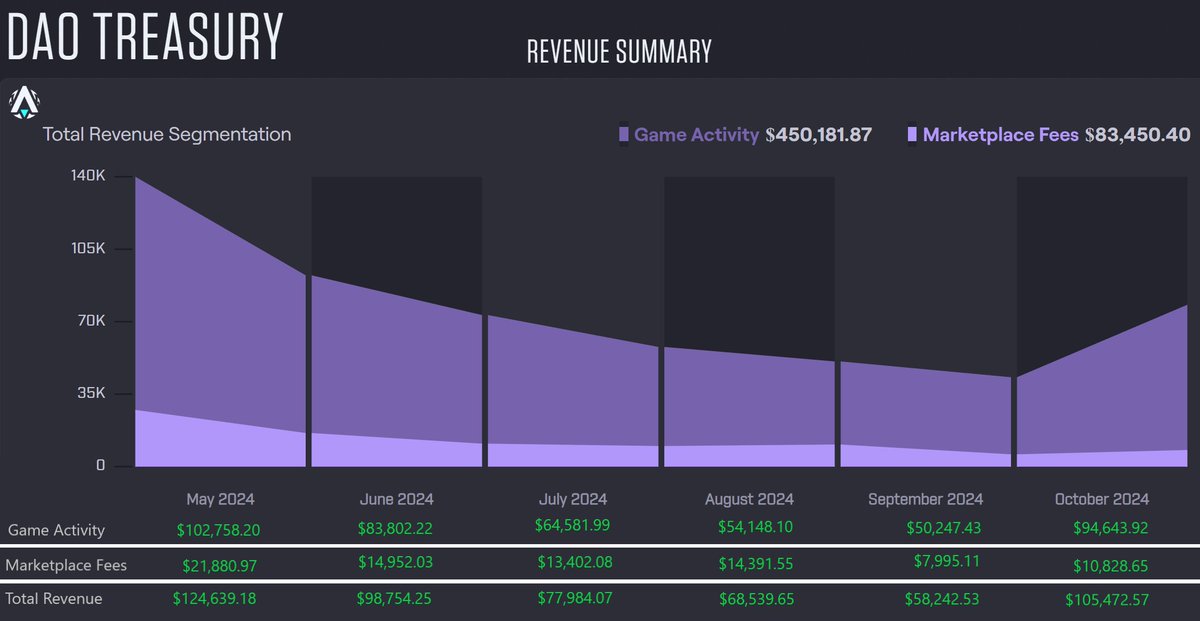Image resolution: width=1200 pixels, height=621 pixels.
Task: Click the Marketplace Fees legend color swatch
Action: pos(912,134)
